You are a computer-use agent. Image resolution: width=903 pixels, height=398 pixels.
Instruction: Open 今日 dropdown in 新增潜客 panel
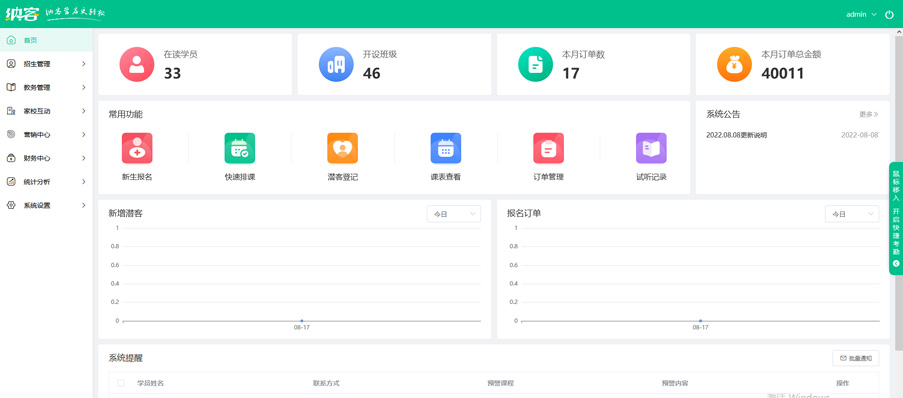(454, 214)
